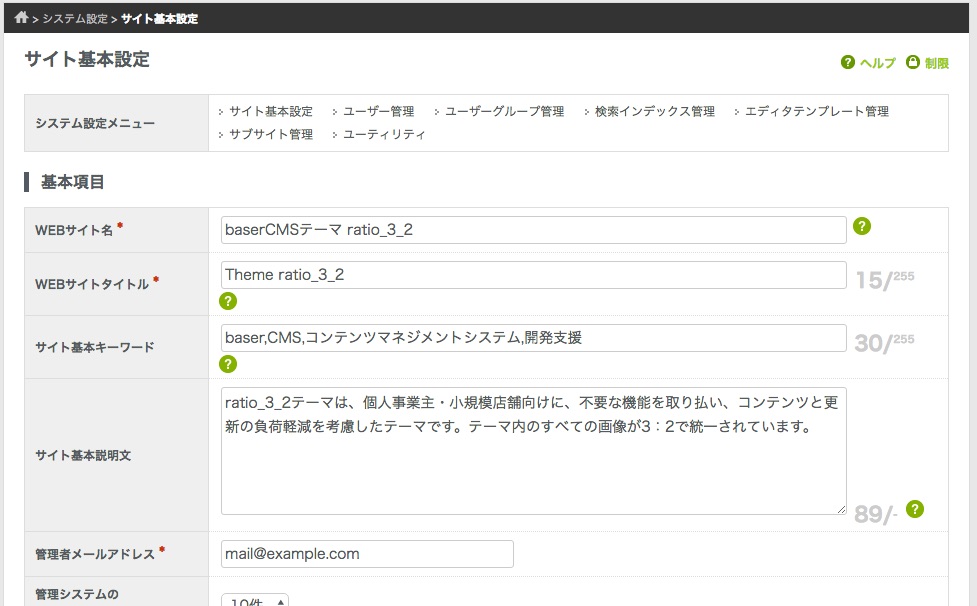The height and width of the screenshot is (606, 977).
Task: Click the 89/- character counter
Action: [x=875, y=514]
